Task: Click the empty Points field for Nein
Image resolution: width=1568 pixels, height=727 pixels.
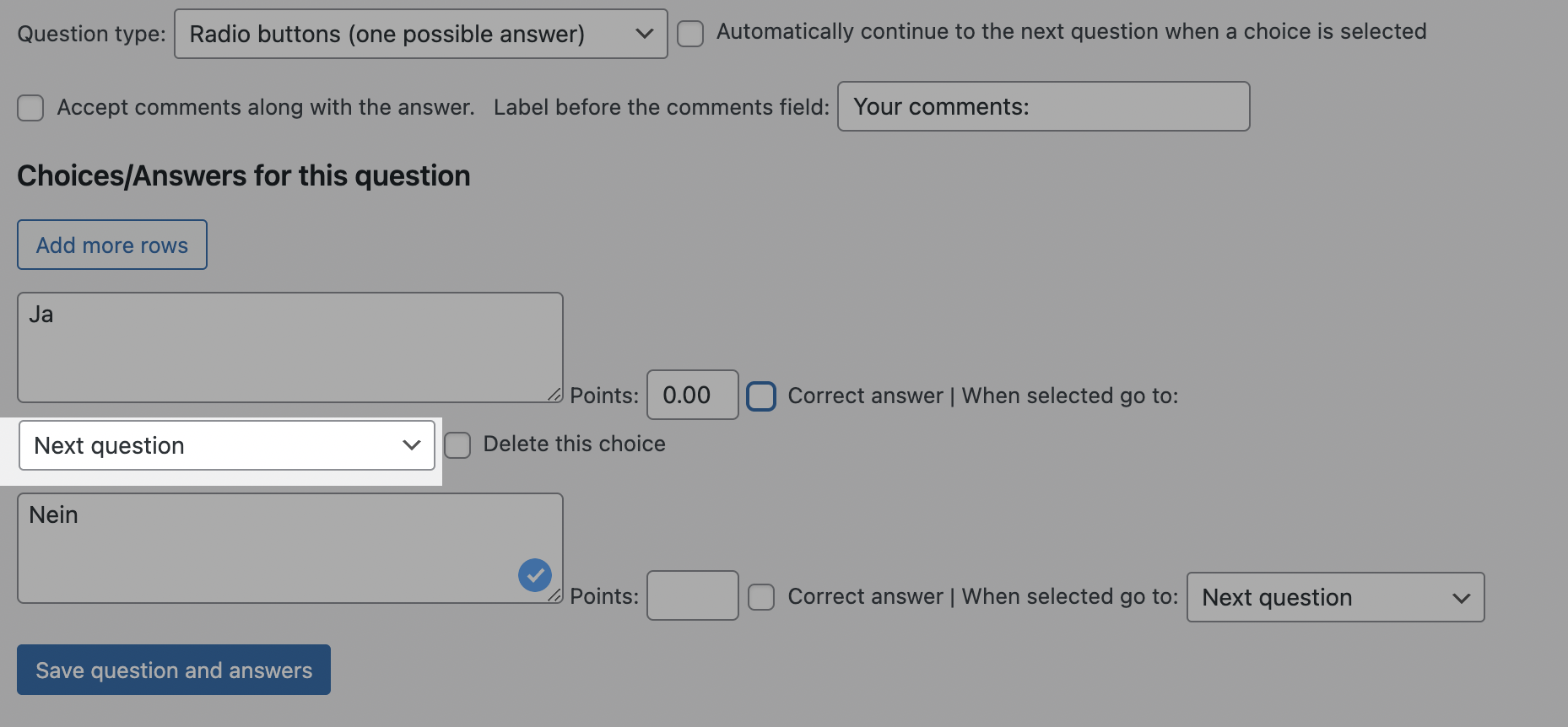Action: 692,595
